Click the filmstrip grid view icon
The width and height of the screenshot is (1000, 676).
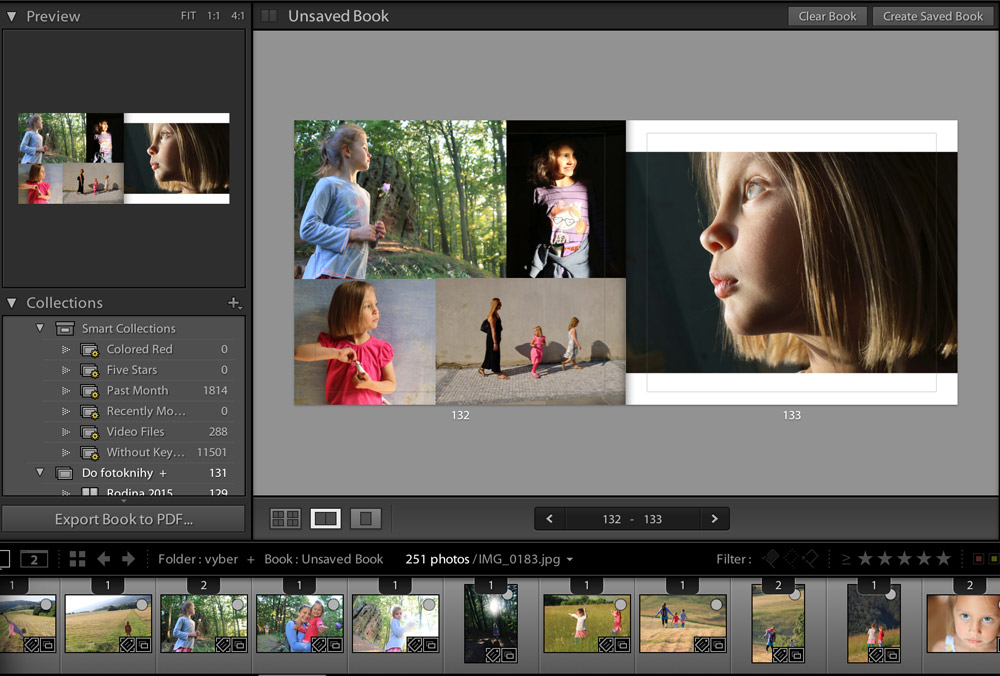point(77,559)
